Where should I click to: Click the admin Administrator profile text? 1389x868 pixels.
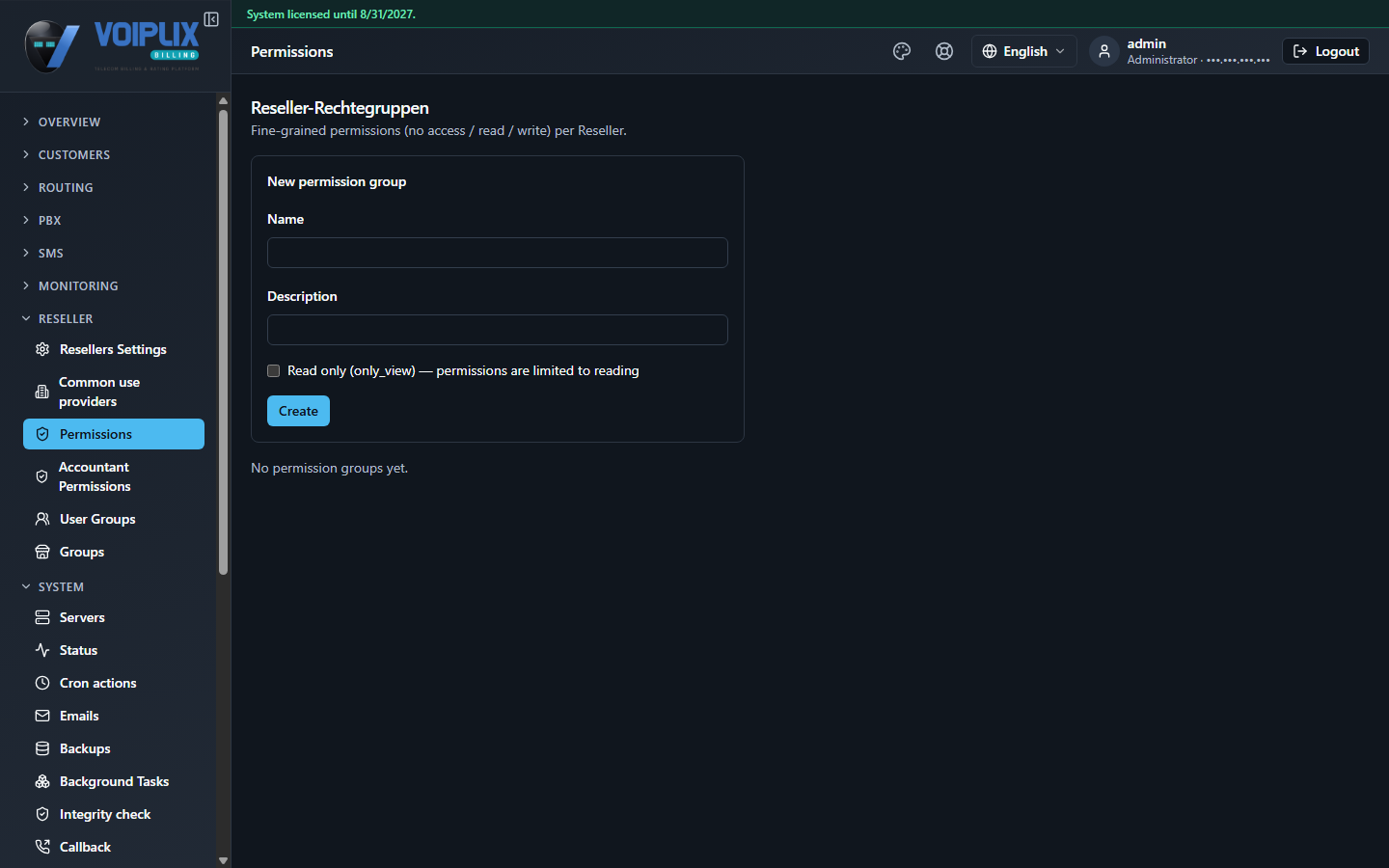click(x=1198, y=51)
